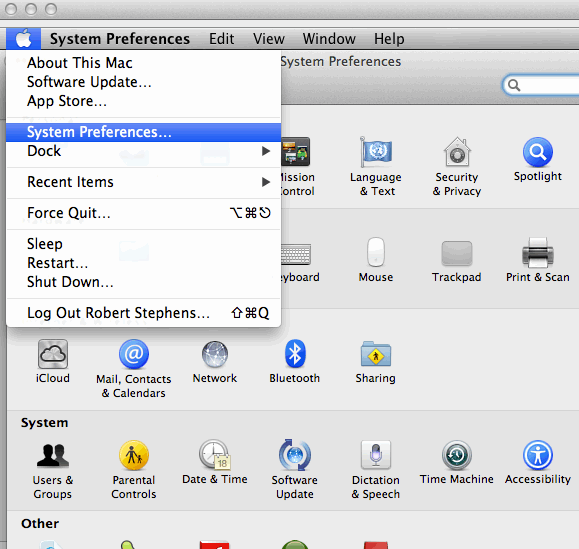Open the View menu
The image size is (579, 549).
(269, 39)
